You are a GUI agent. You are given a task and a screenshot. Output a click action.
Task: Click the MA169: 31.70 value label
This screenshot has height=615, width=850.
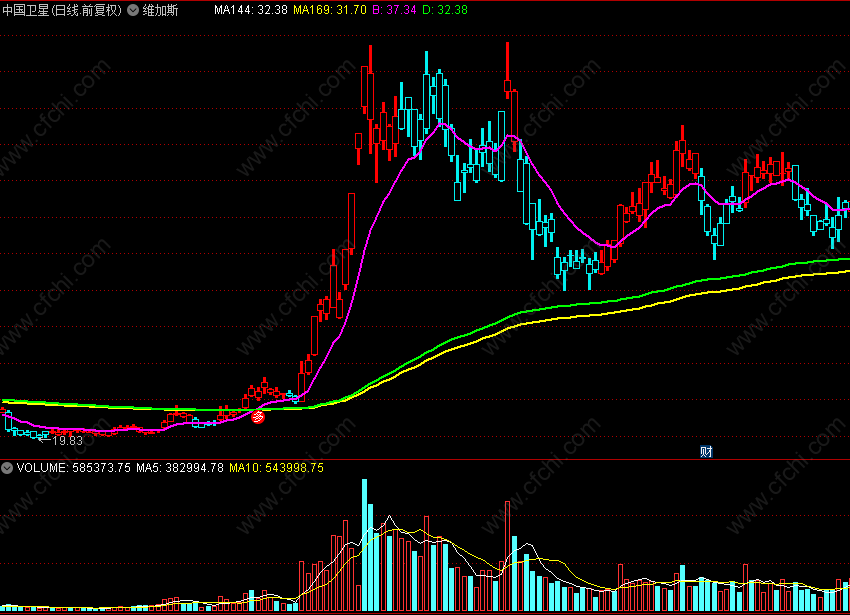(x=330, y=10)
